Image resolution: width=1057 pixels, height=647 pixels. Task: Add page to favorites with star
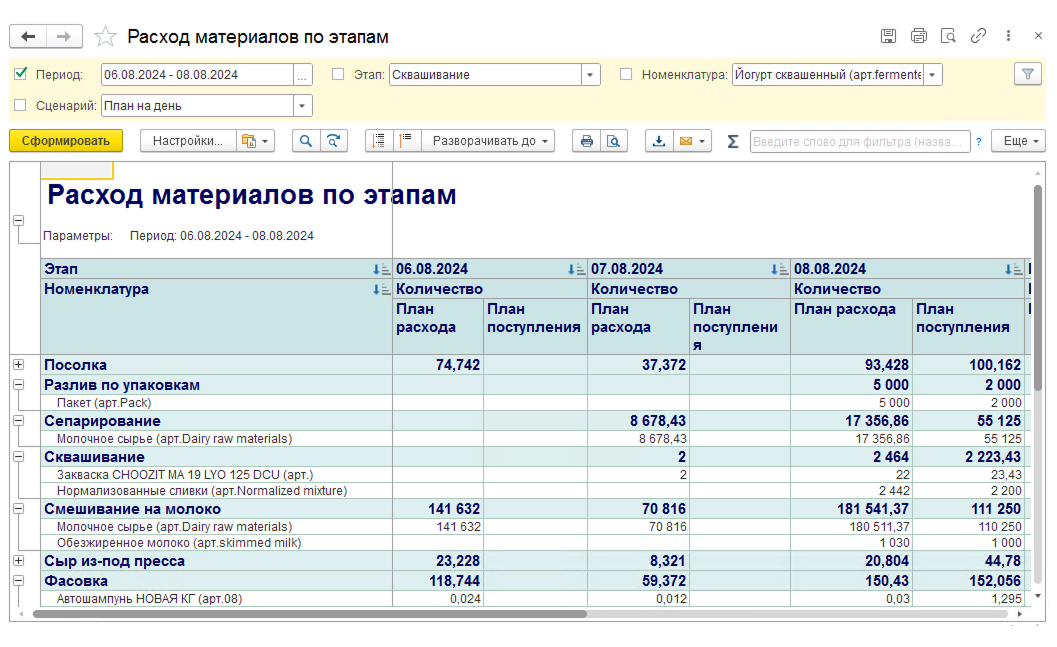click(x=105, y=37)
